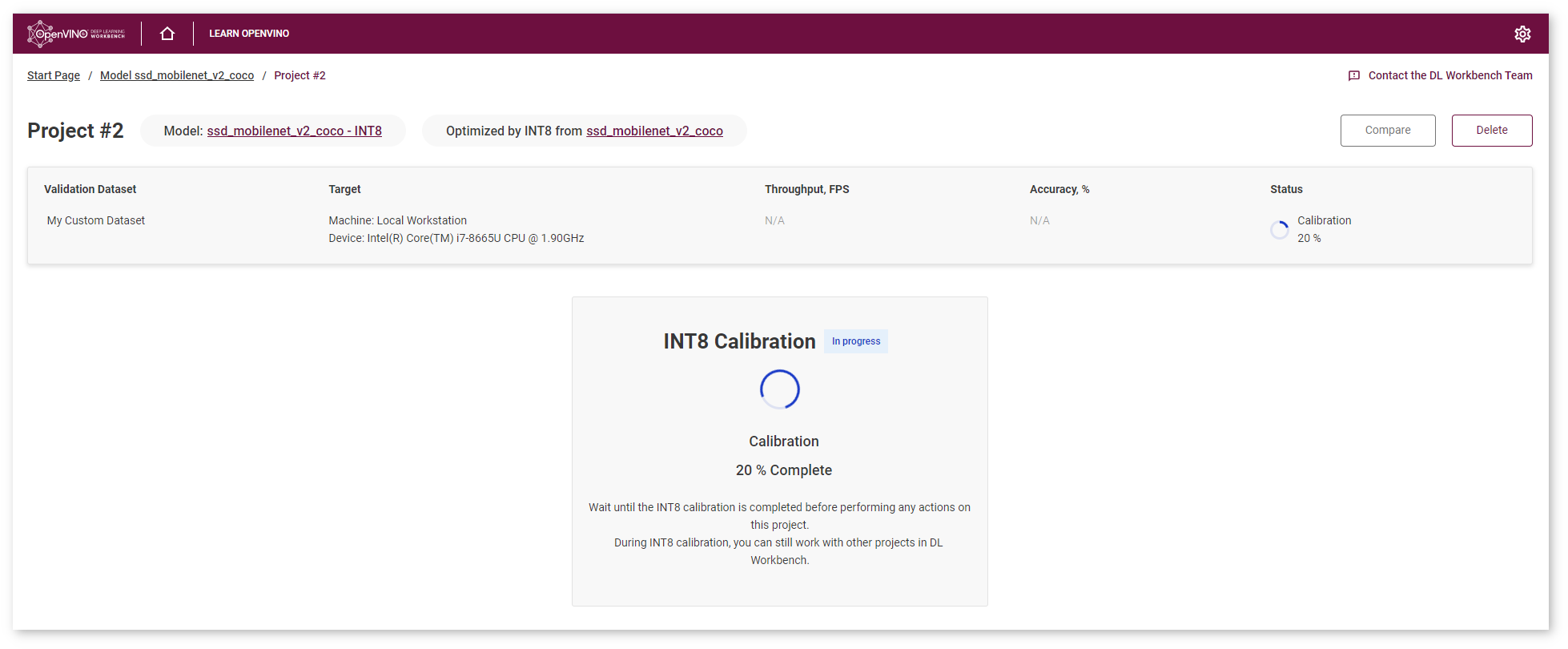This screenshot has height=649, width=1568.
Task: Click the OpenVINO DL Workbench logo
Action: click(76, 34)
